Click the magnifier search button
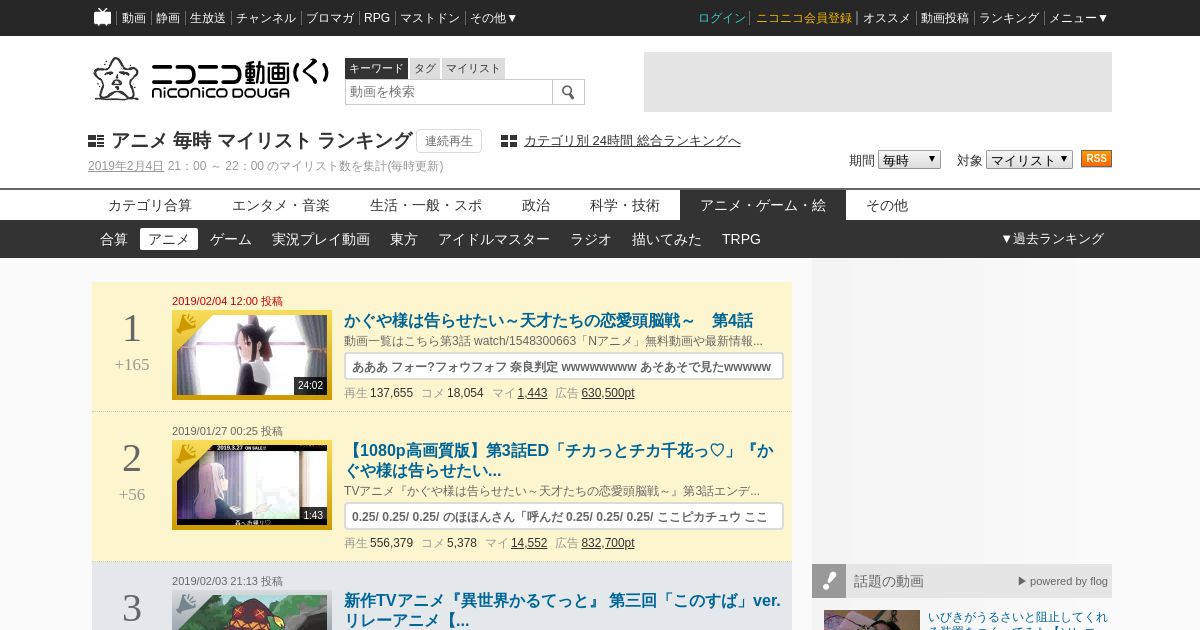This screenshot has width=1200, height=630. tap(568, 92)
